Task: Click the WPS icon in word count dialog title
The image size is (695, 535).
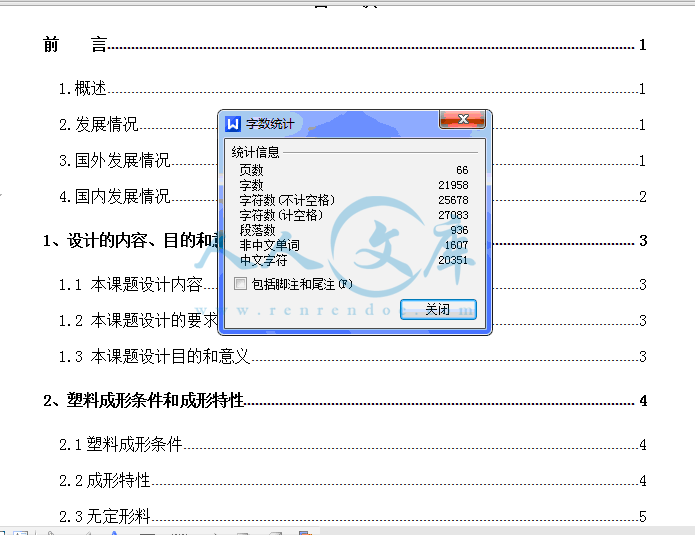Action: [x=233, y=124]
